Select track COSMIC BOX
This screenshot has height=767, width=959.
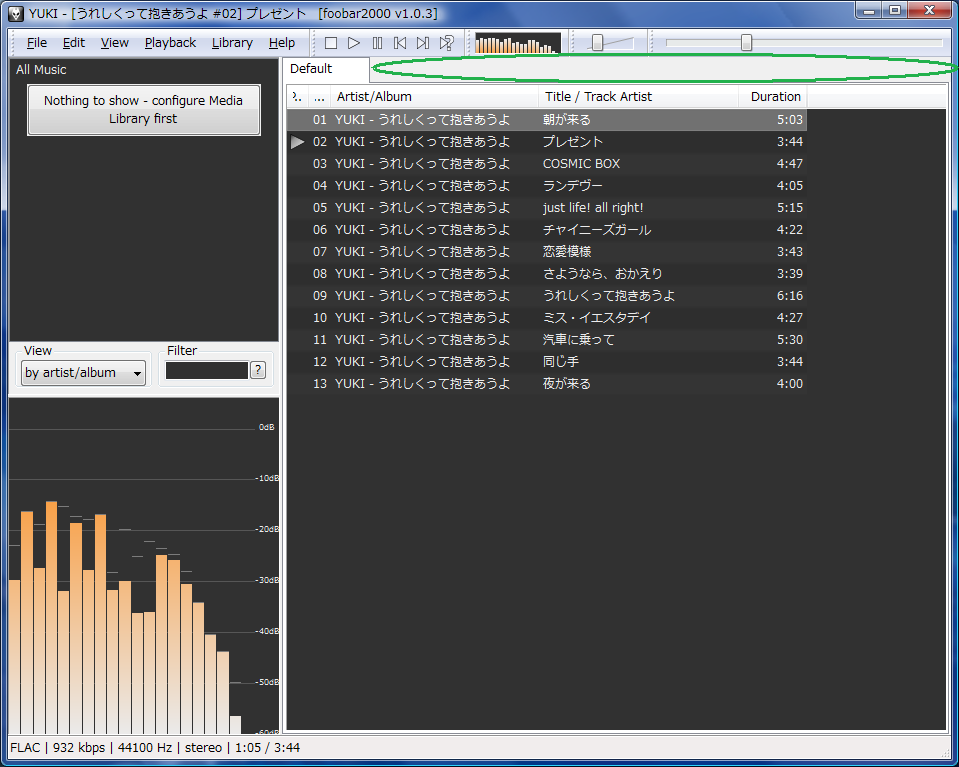click(x=547, y=164)
